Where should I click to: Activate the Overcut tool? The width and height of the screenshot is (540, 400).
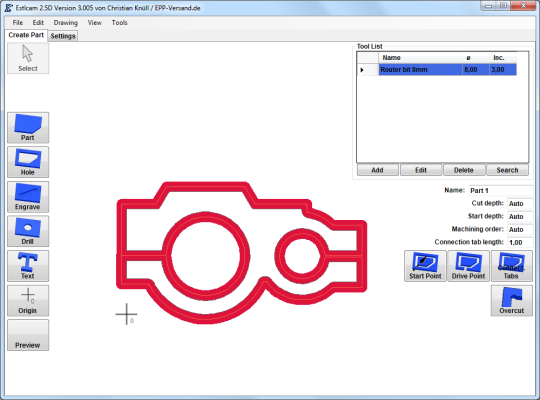pos(512,300)
